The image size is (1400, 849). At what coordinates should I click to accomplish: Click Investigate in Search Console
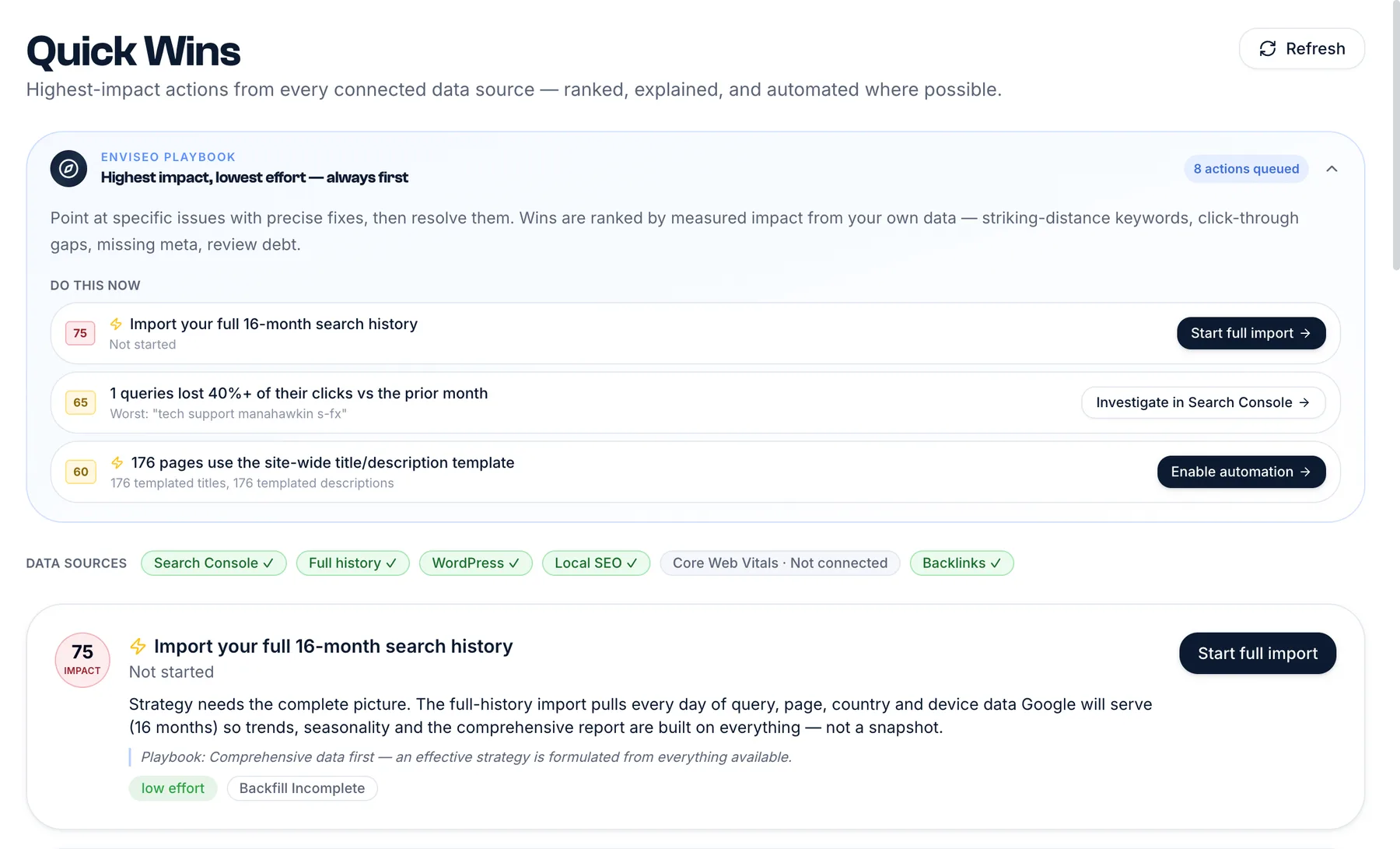(x=1203, y=402)
